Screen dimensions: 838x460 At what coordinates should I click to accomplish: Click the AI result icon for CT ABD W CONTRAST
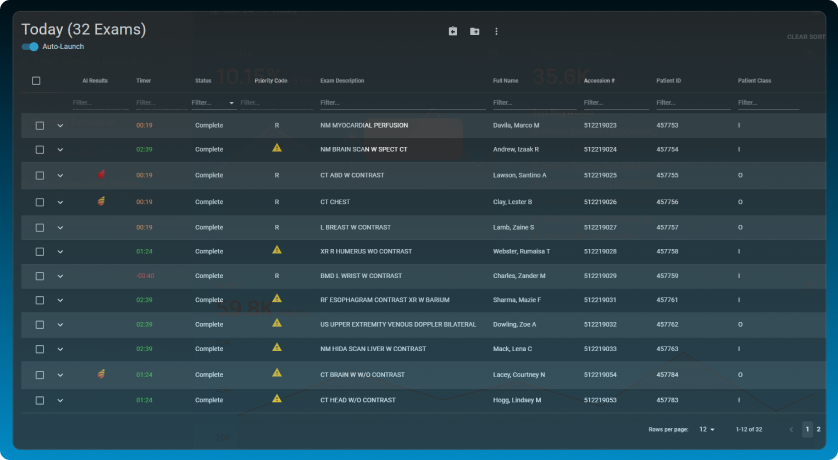[101, 175]
